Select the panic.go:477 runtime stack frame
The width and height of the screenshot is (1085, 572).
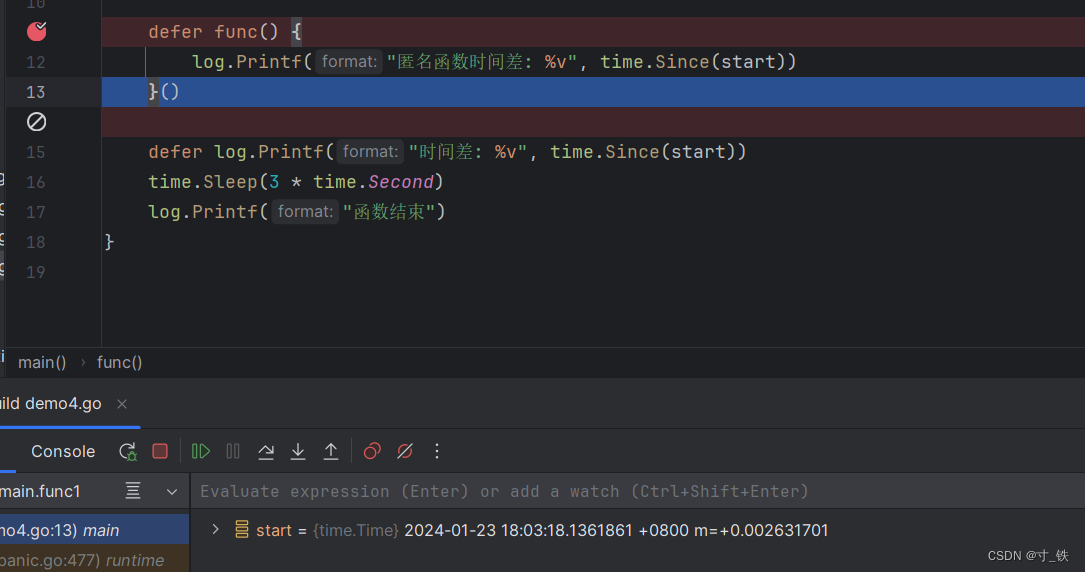[80, 560]
